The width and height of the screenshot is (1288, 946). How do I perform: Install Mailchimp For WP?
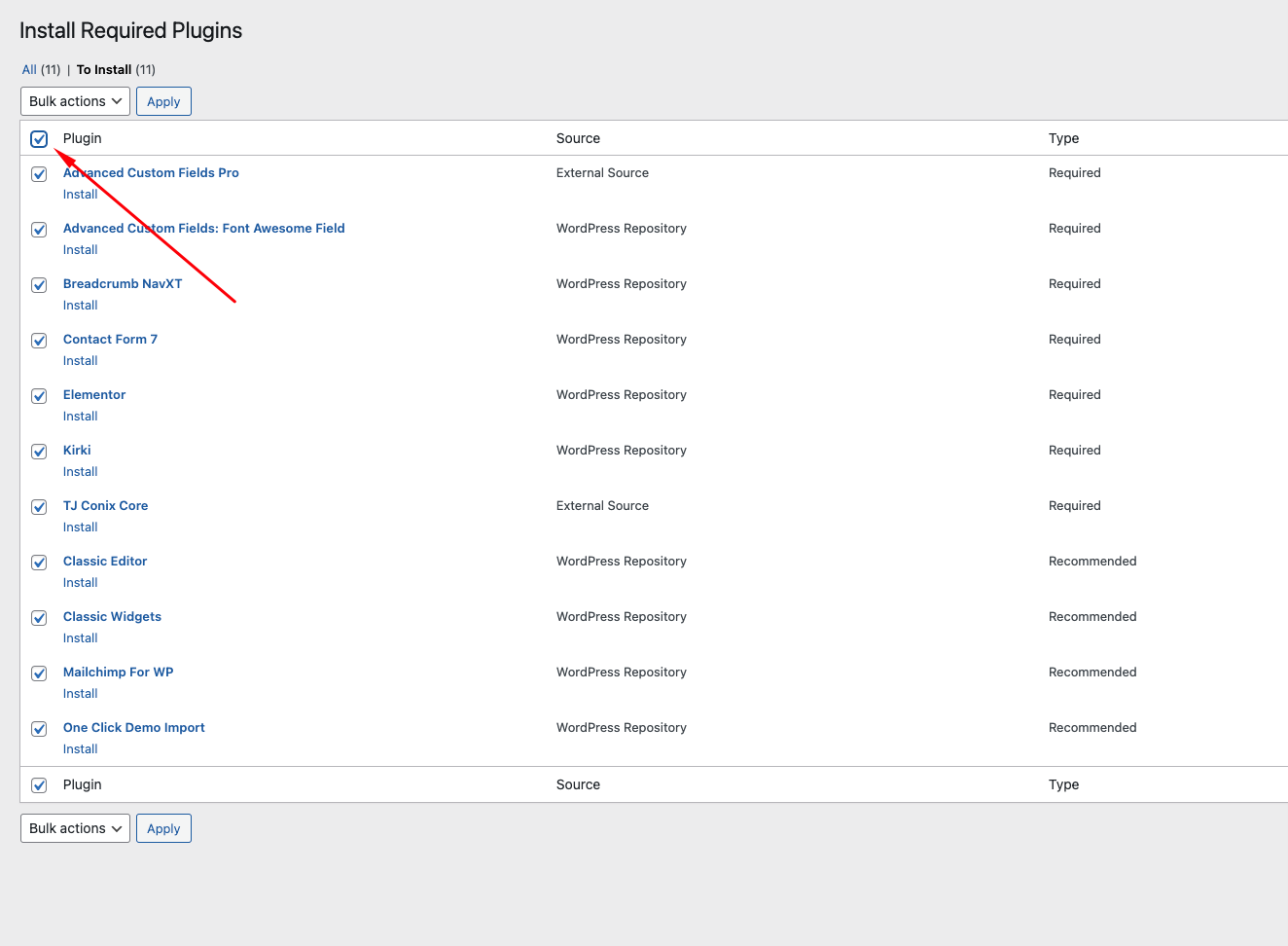(81, 693)
